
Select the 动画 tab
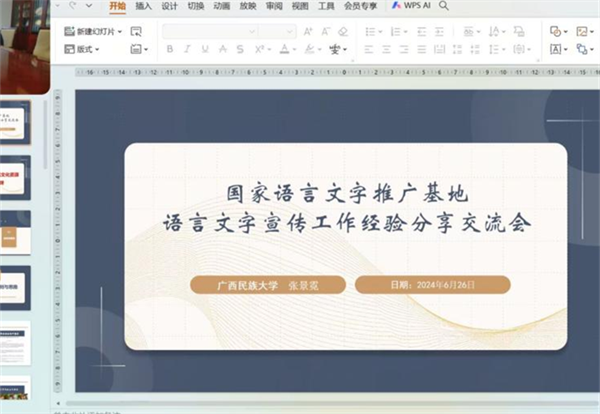(x=222, y=6)
